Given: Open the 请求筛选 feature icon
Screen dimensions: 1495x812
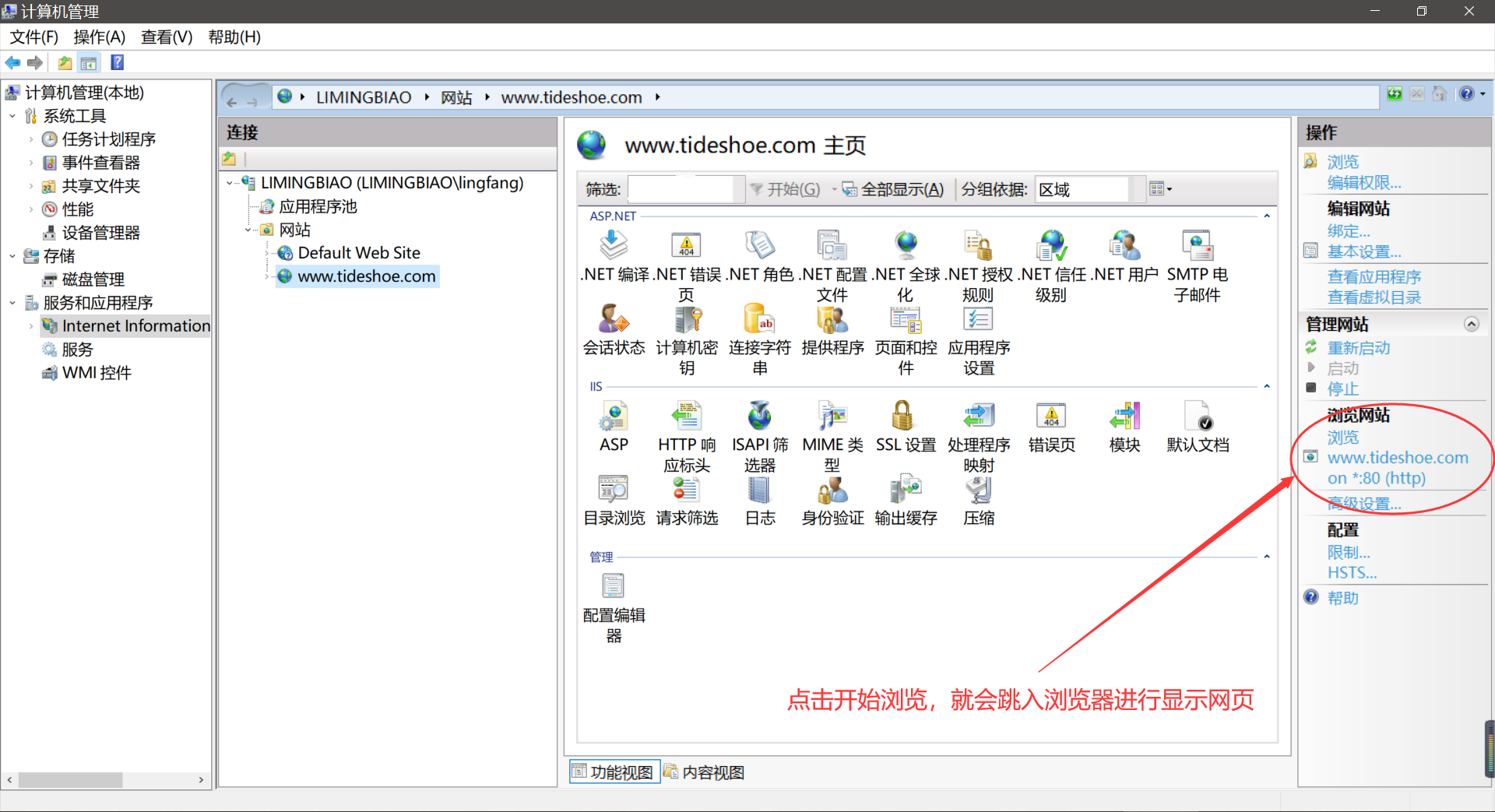Looking at the screenshot, I should pyautogui.click(x=686, y=490).
